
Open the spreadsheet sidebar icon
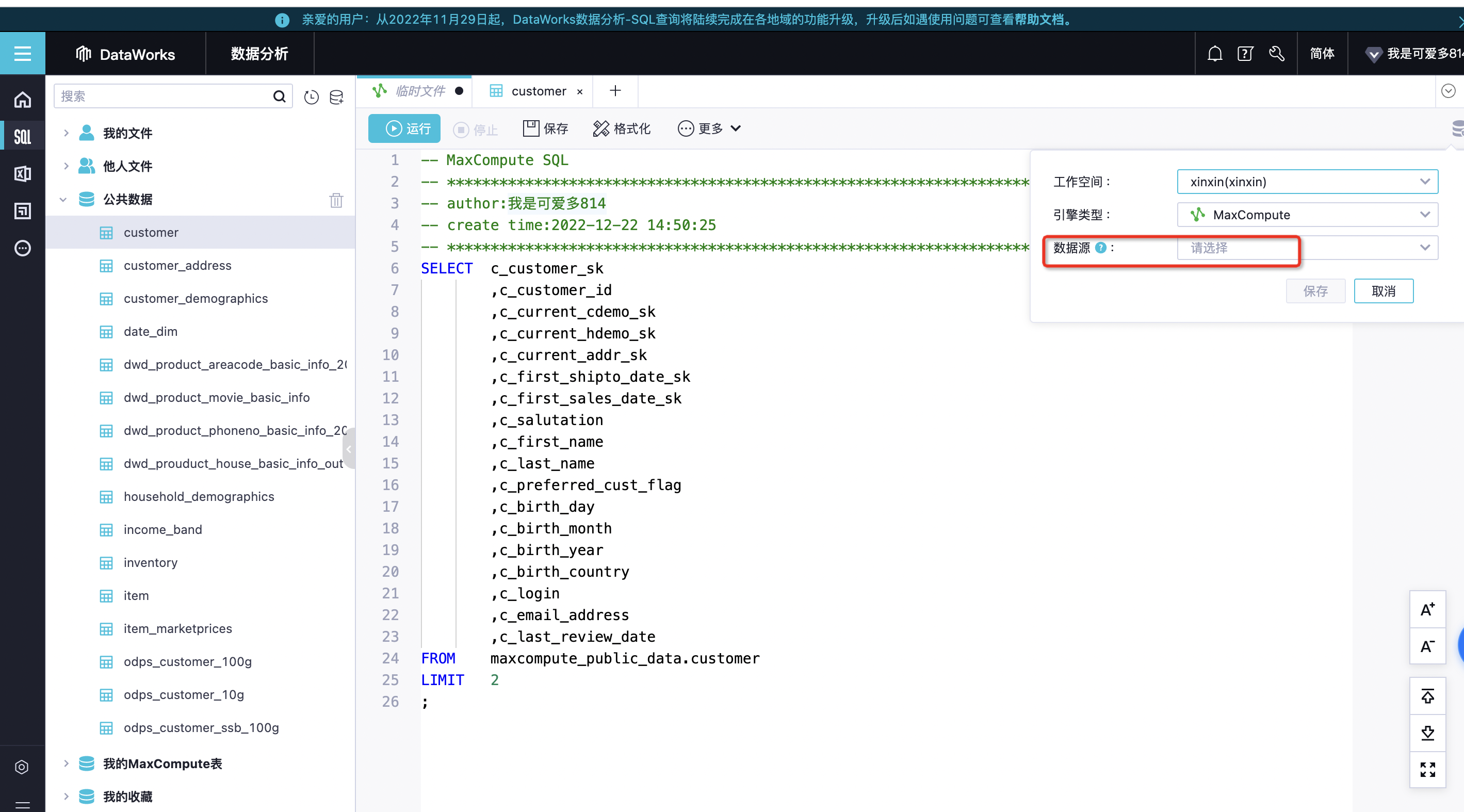click(22, 173)
